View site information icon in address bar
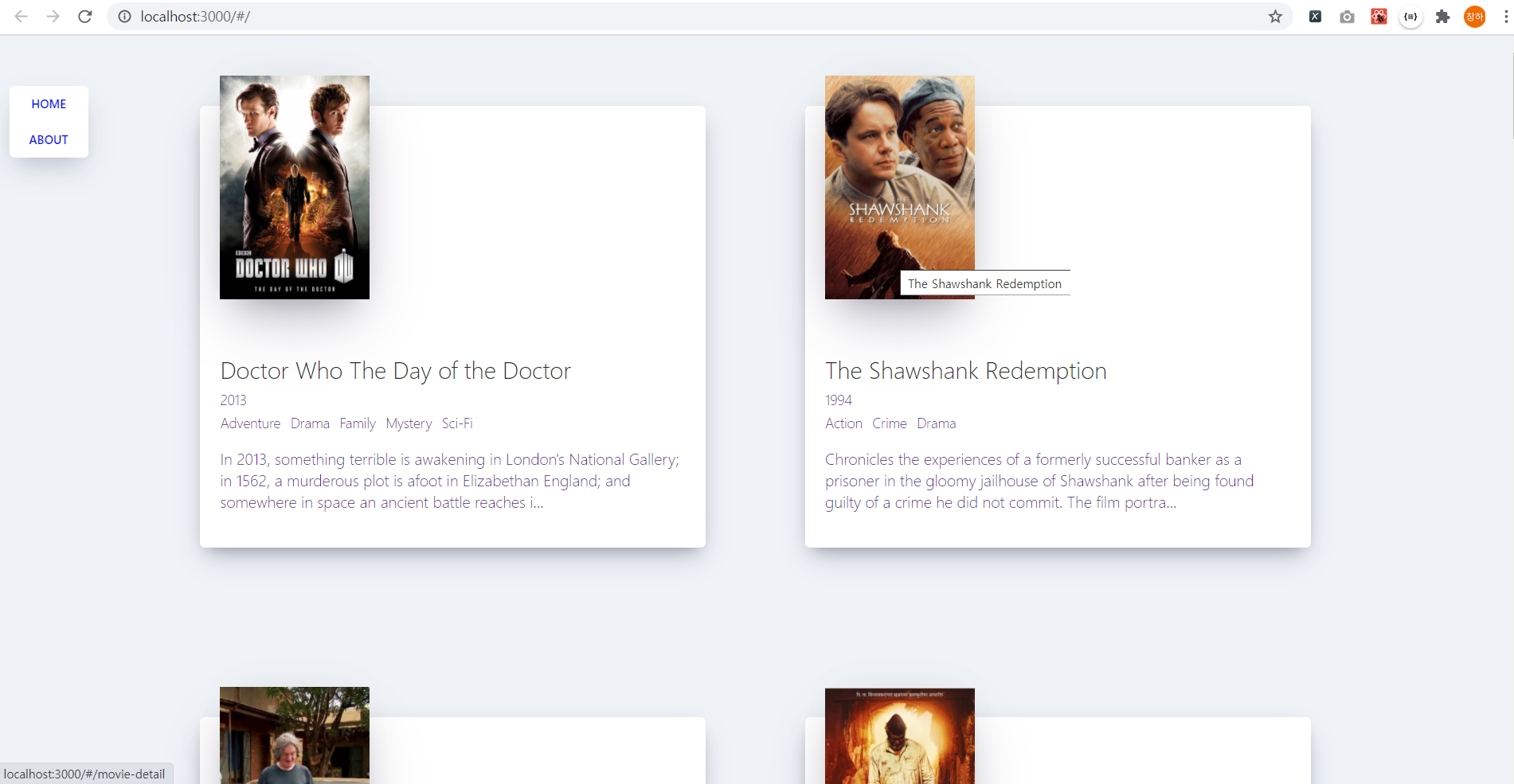This screenshot has width=1514, height=784. (x=124, y=16)
